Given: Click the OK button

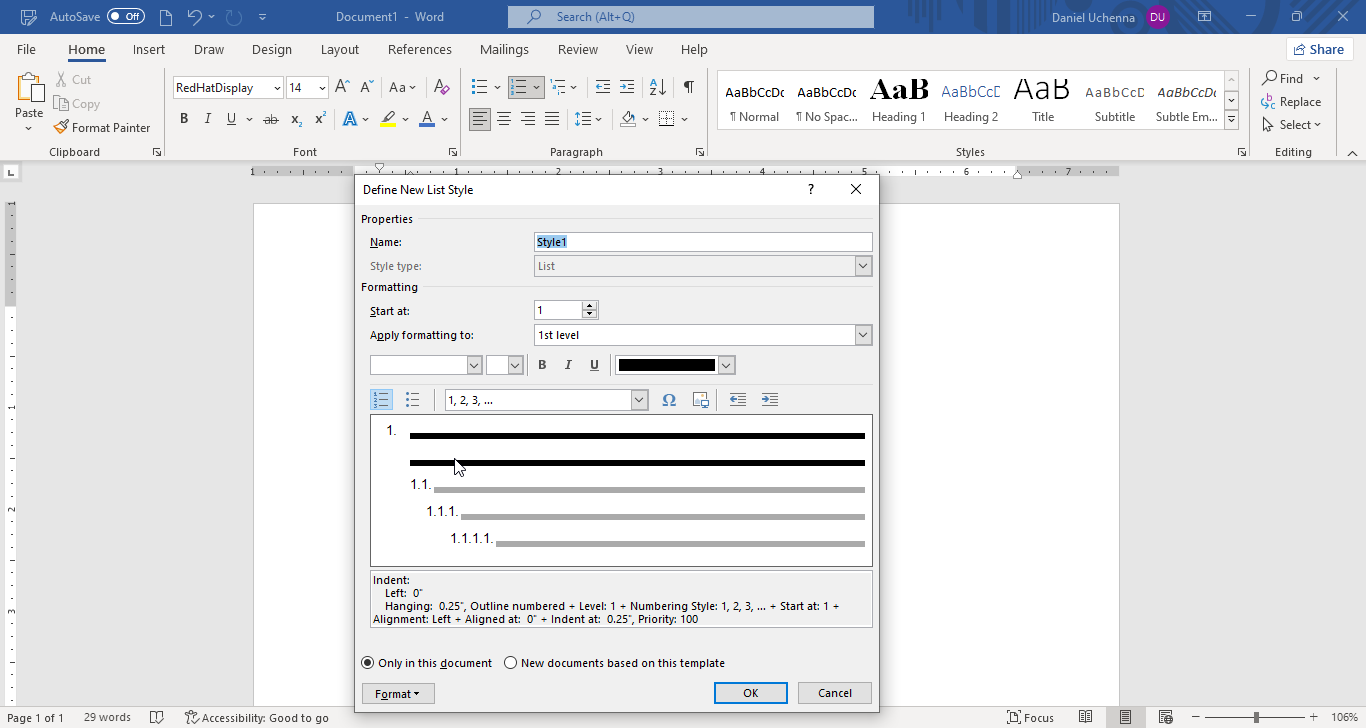Looking at the screenshot, I should click(750, 693).
